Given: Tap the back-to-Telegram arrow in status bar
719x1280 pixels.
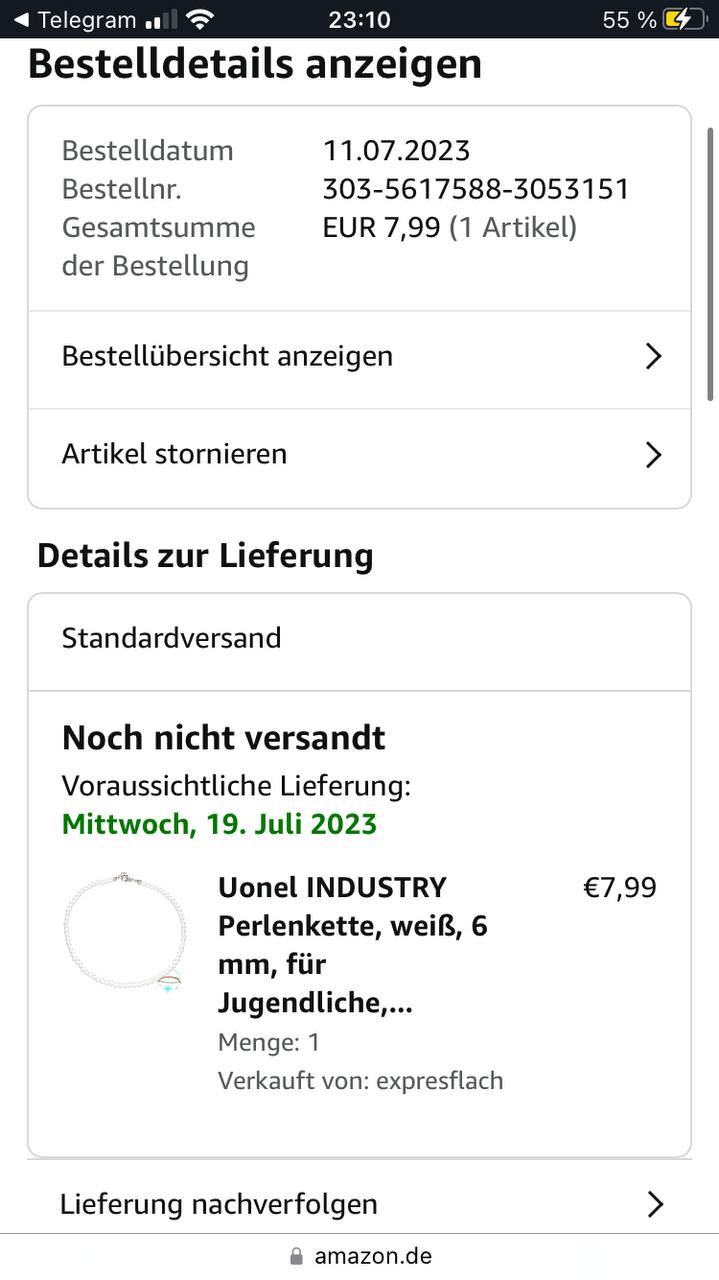Looking at the screenshot, I should [20, 19].
